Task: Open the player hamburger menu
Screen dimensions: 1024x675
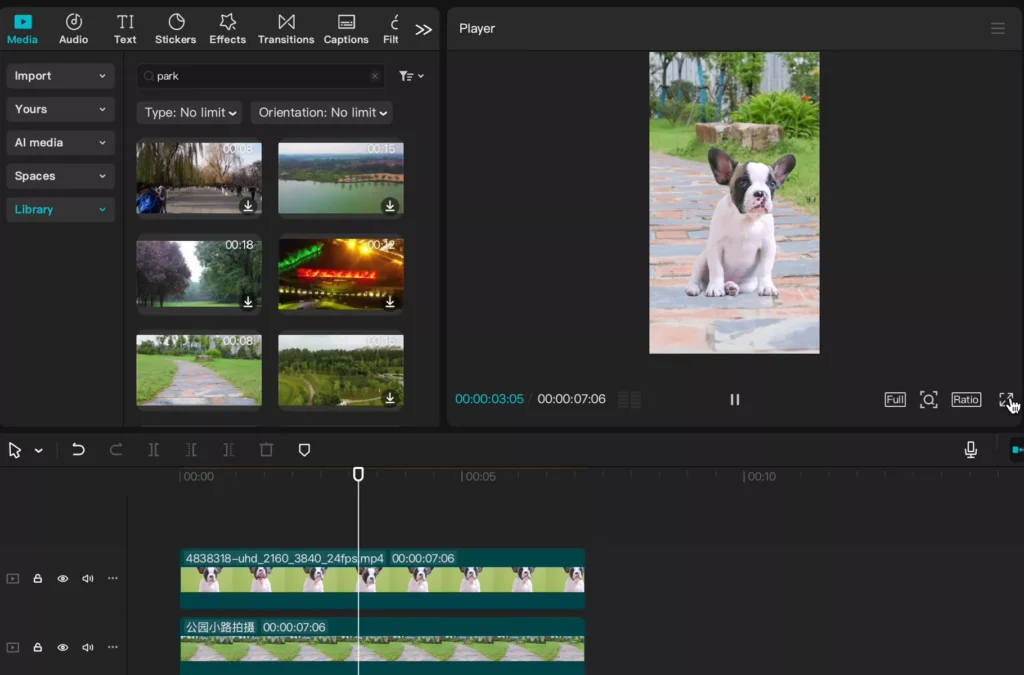Action: tap(997, 29)
